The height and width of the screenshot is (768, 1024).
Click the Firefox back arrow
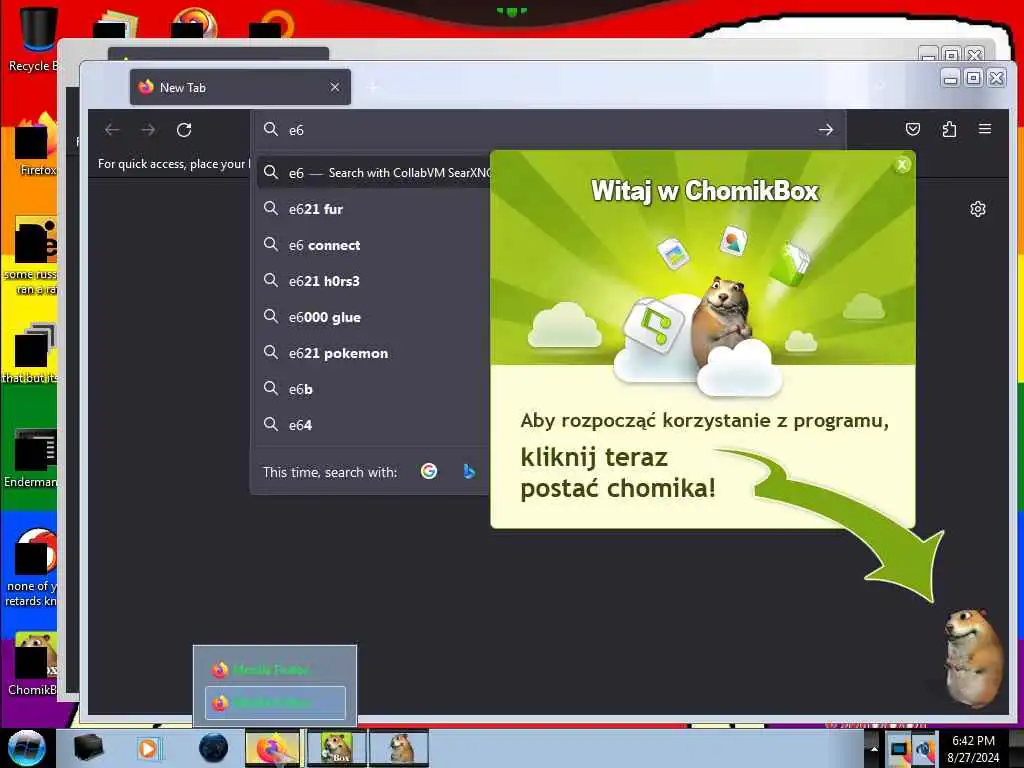point(112,130)
